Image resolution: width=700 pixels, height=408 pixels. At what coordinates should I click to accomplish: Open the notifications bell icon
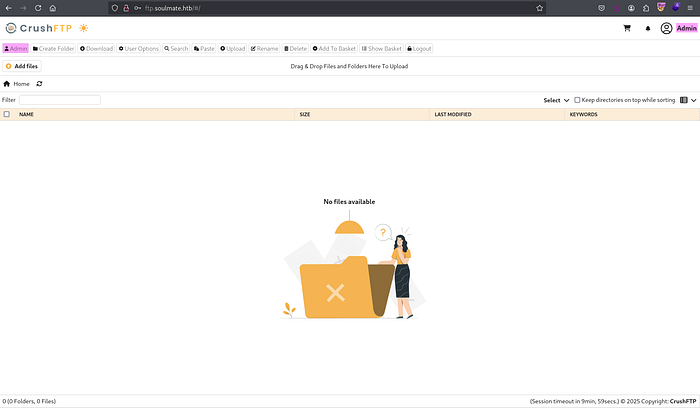[x=648, y=29]
